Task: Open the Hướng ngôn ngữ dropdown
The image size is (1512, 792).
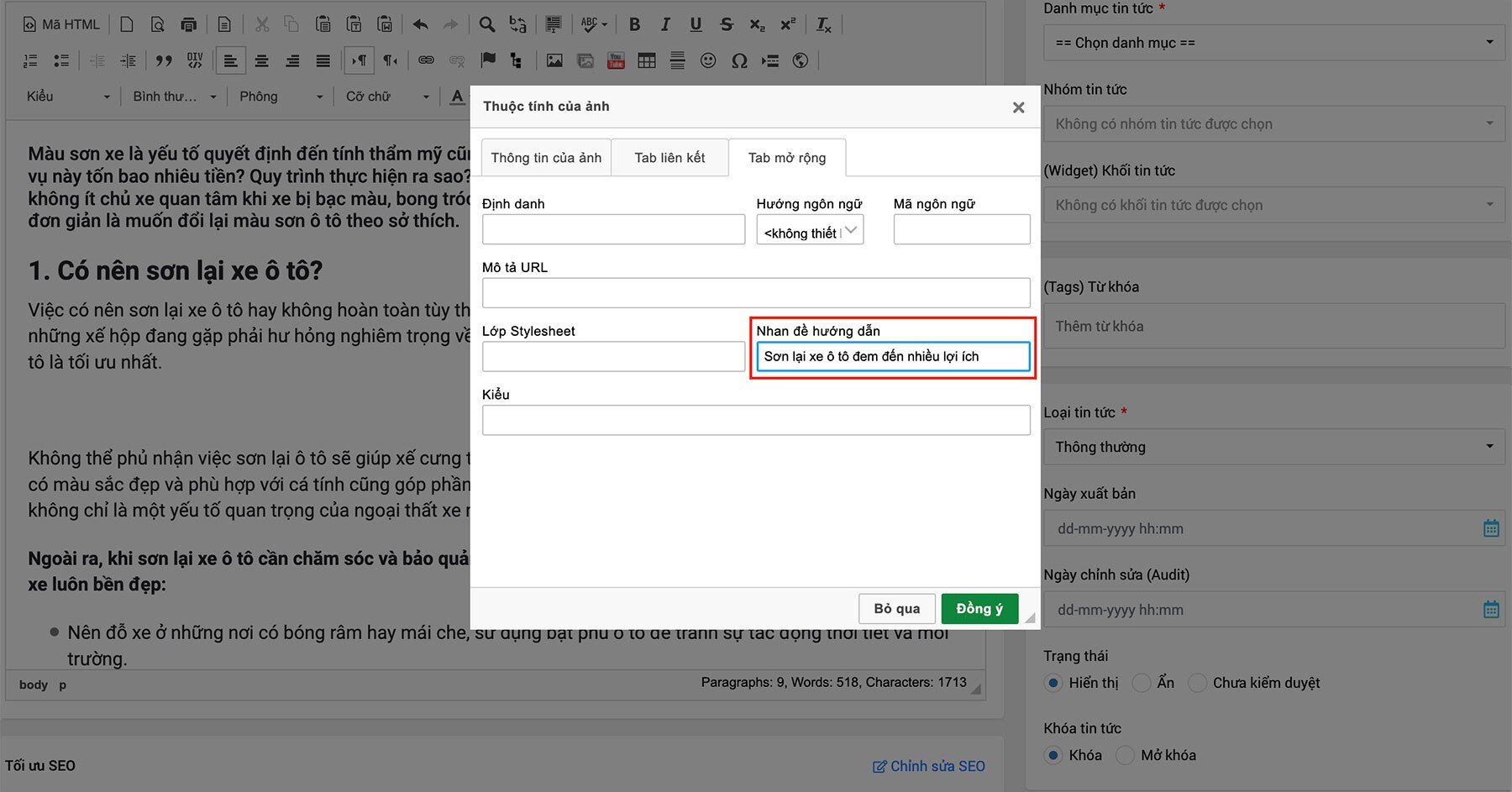Action: pyautogui.click(x=810, y=232)
